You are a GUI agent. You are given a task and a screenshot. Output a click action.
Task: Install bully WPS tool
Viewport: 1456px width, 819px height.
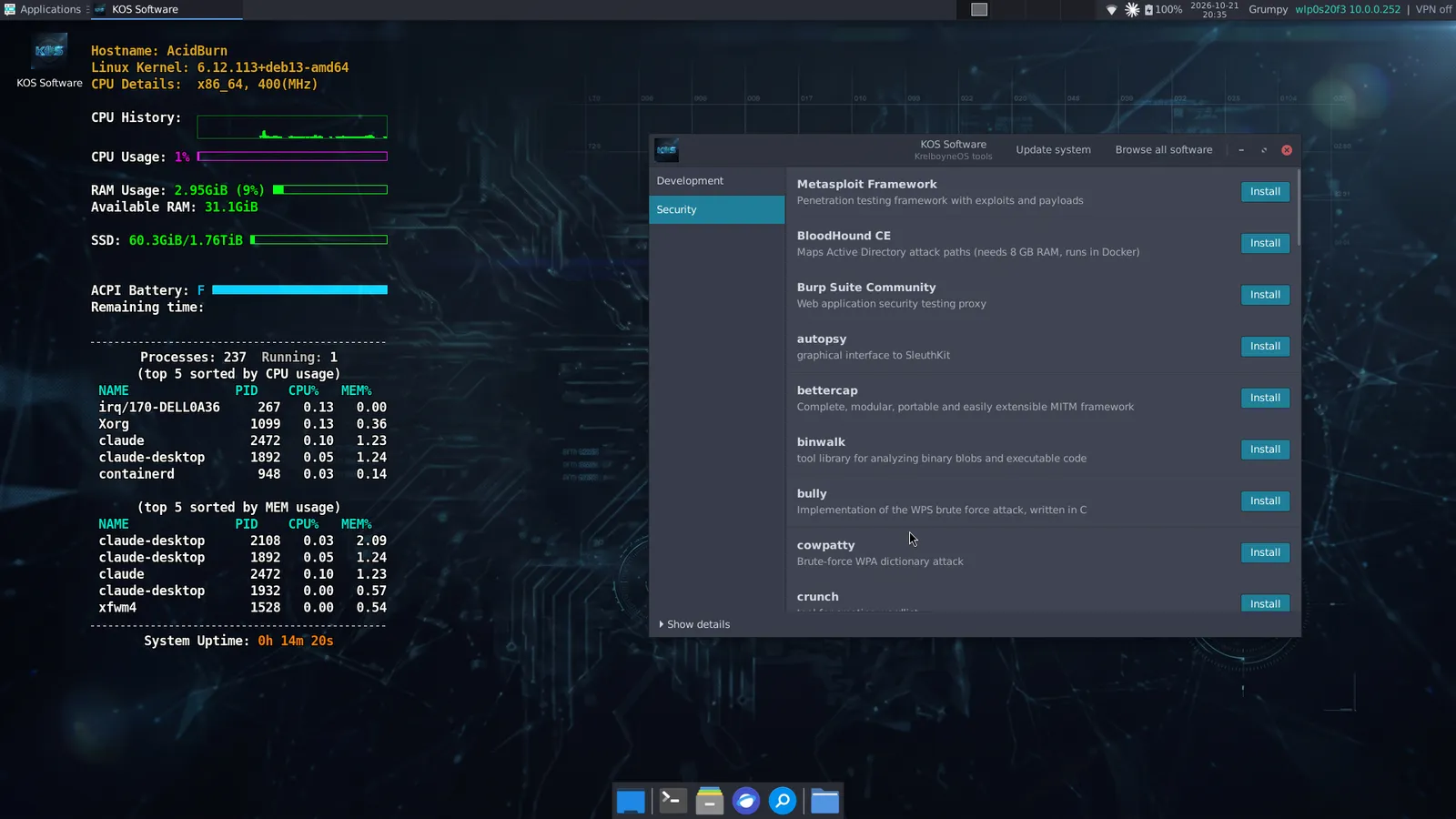tap(1265, 501)
